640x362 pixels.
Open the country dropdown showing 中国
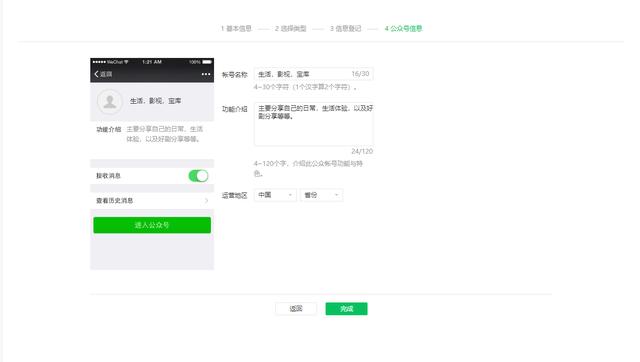(275, 195)
